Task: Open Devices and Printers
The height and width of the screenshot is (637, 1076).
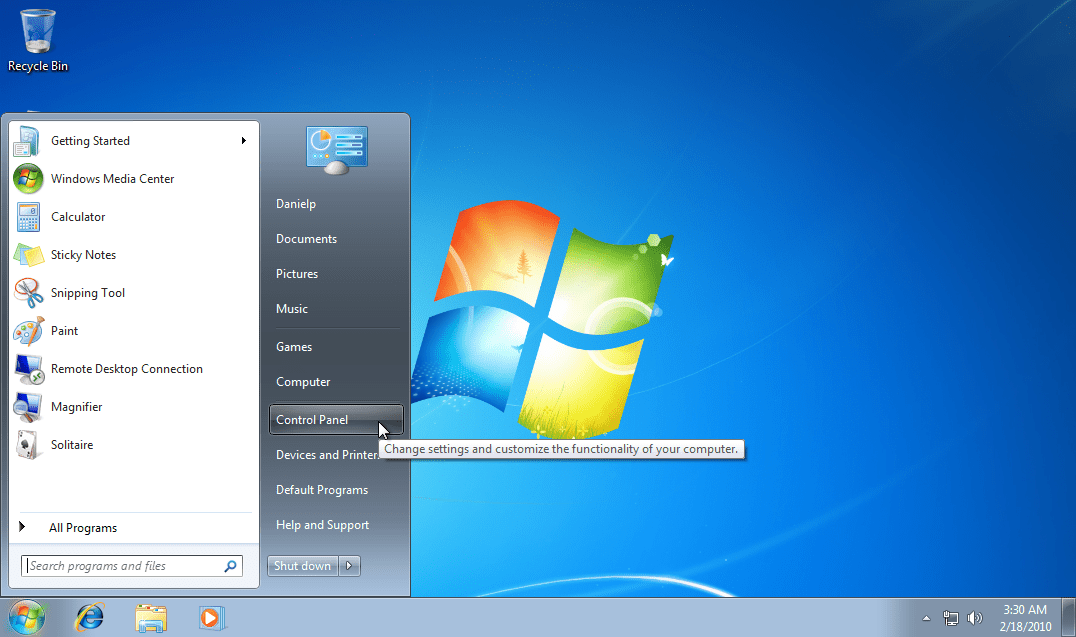Action: pos(327,455)
